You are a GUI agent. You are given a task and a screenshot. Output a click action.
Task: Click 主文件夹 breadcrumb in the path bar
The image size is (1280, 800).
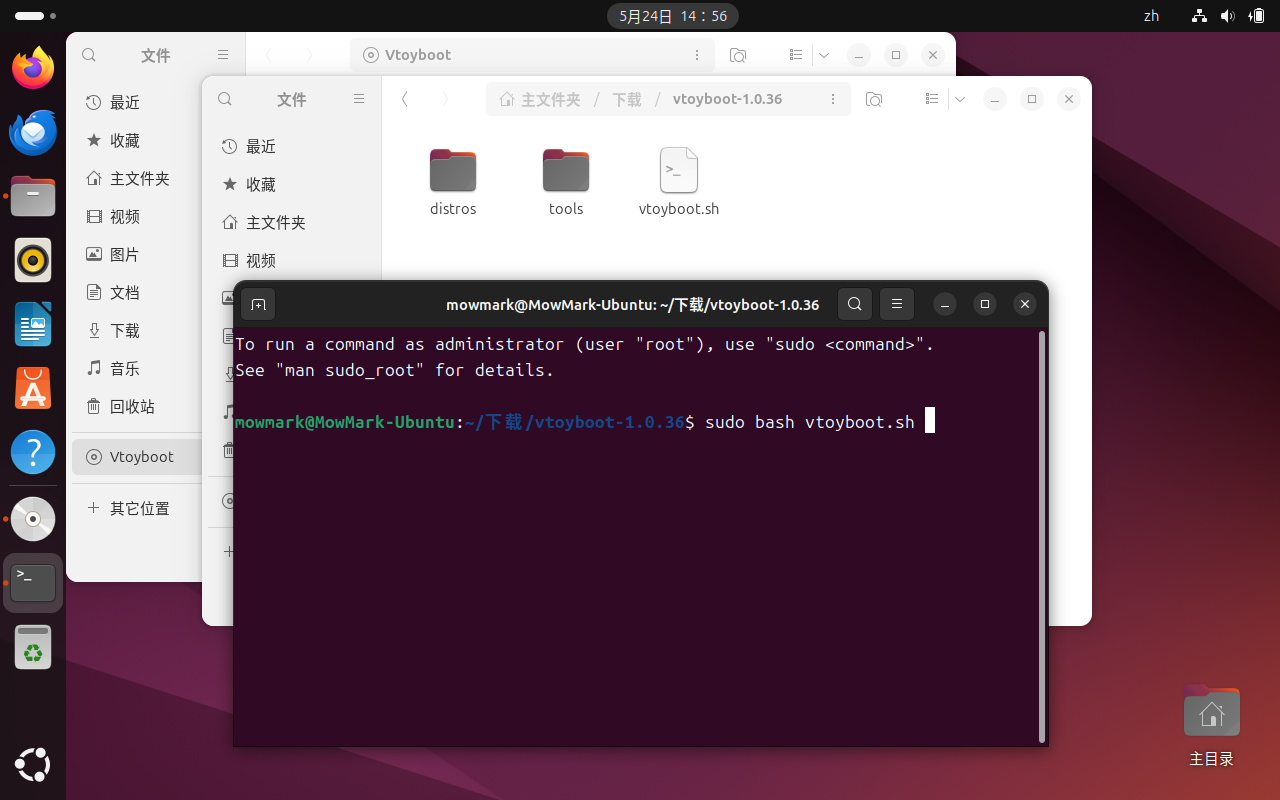tap(540, 99)
